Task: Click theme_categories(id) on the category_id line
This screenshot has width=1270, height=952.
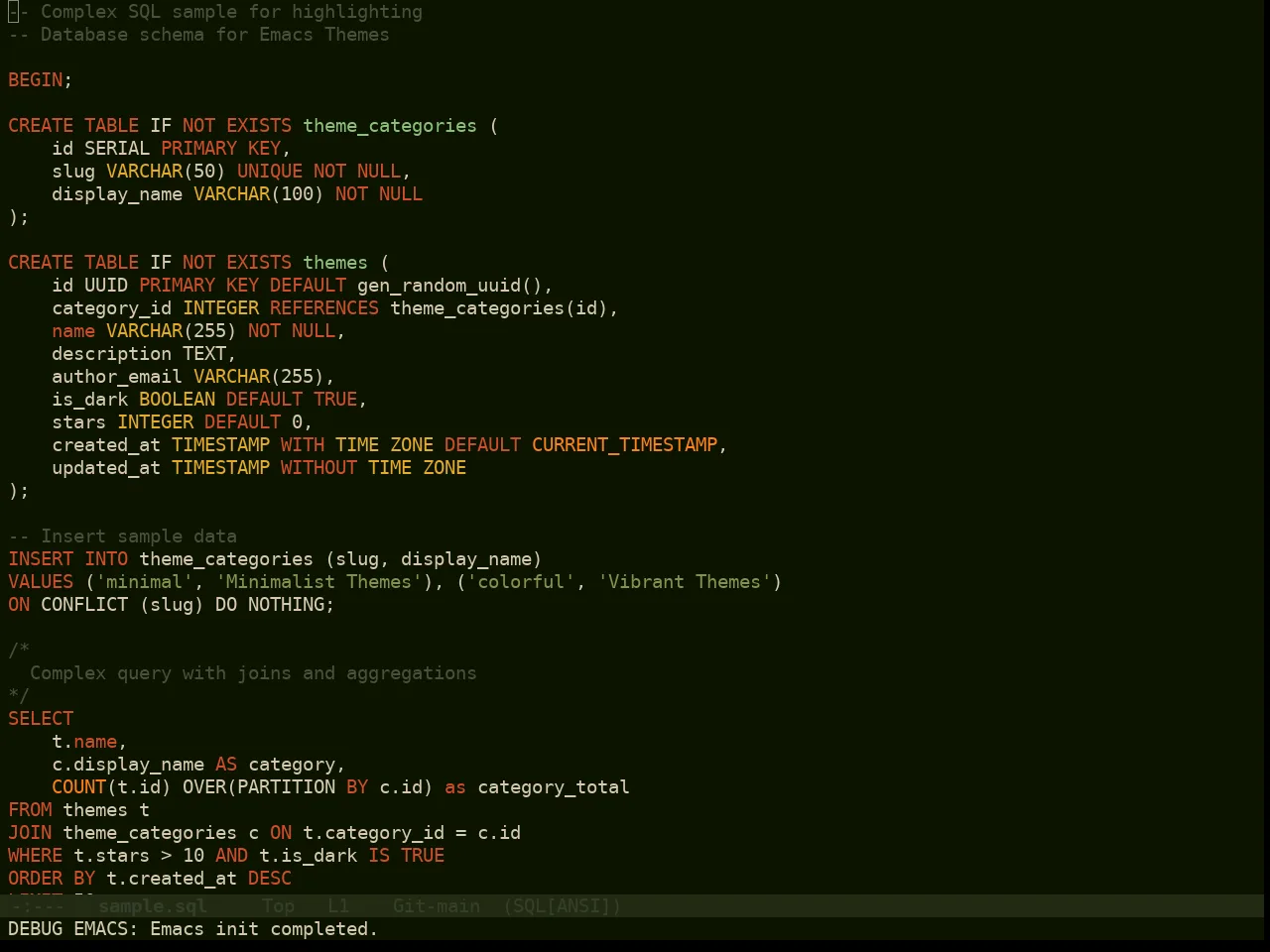Action: (499, 308)
